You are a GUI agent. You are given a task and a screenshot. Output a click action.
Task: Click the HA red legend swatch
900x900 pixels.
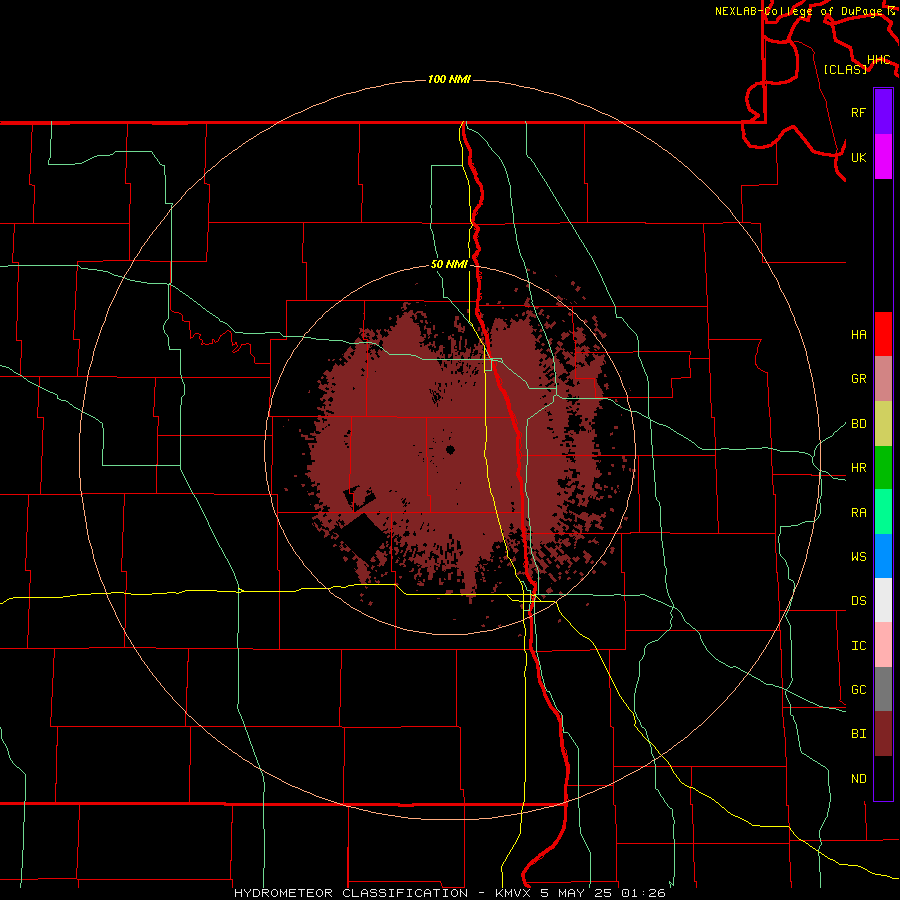coord(883,334)
